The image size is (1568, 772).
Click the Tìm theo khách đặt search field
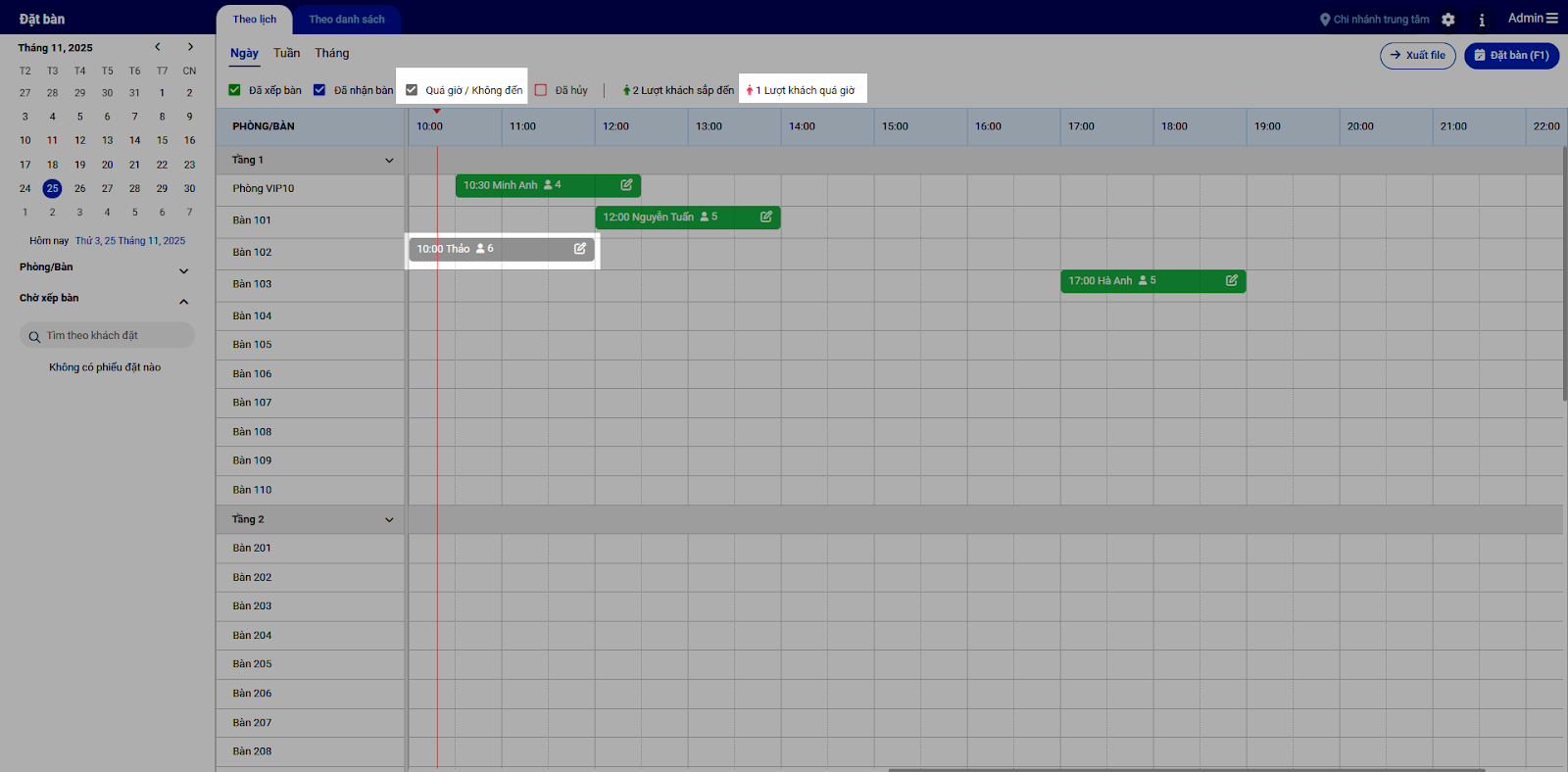click(x=107, y=336)
